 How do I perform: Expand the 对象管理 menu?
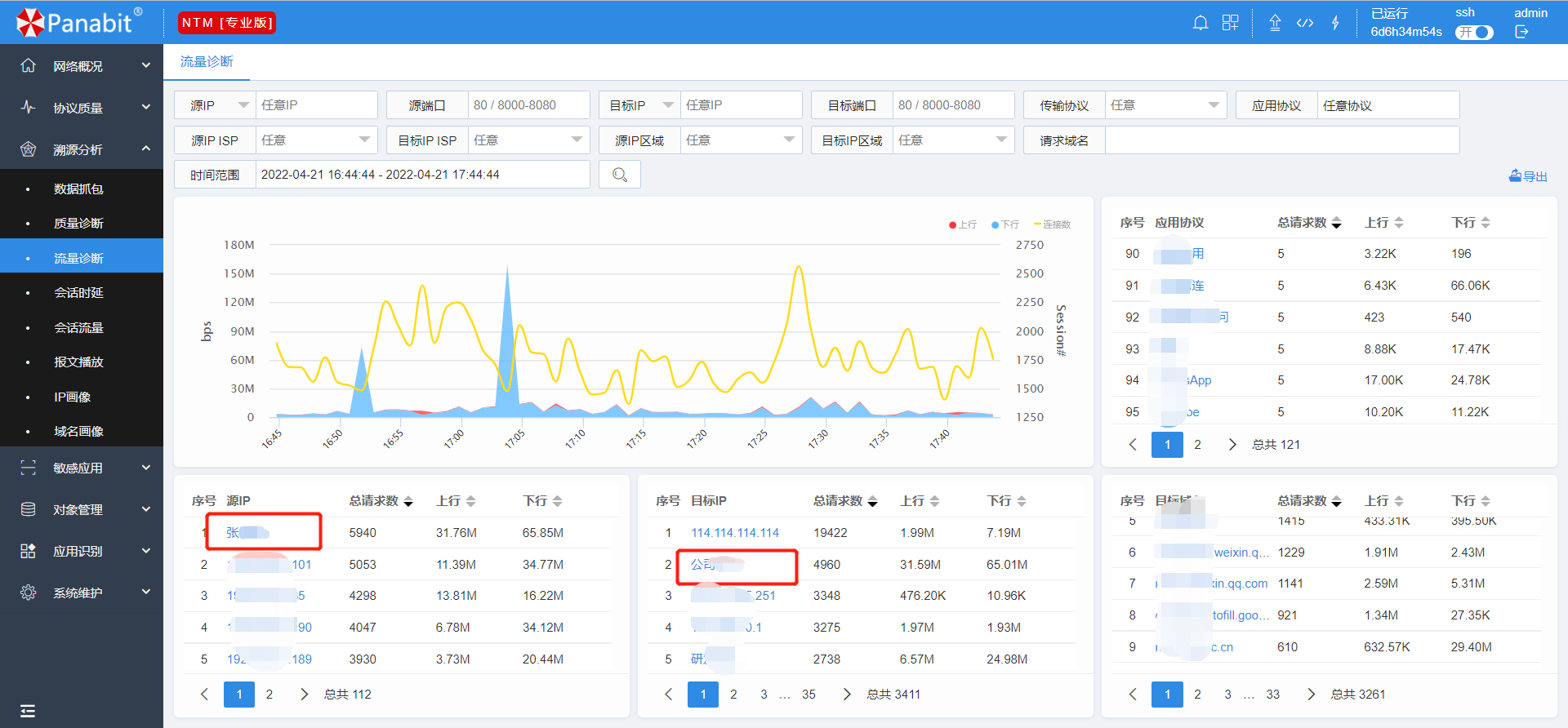[x=82, y=509]
